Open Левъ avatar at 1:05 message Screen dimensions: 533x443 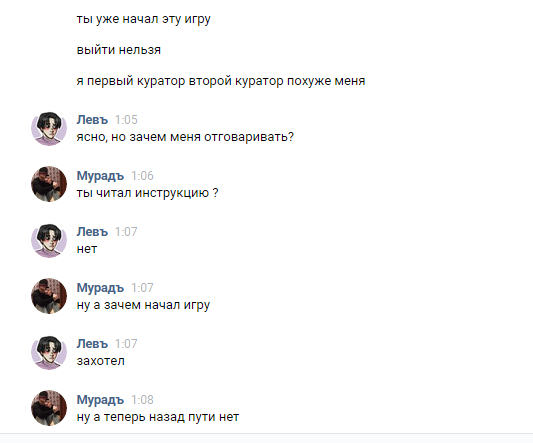(x=49, y=129)
